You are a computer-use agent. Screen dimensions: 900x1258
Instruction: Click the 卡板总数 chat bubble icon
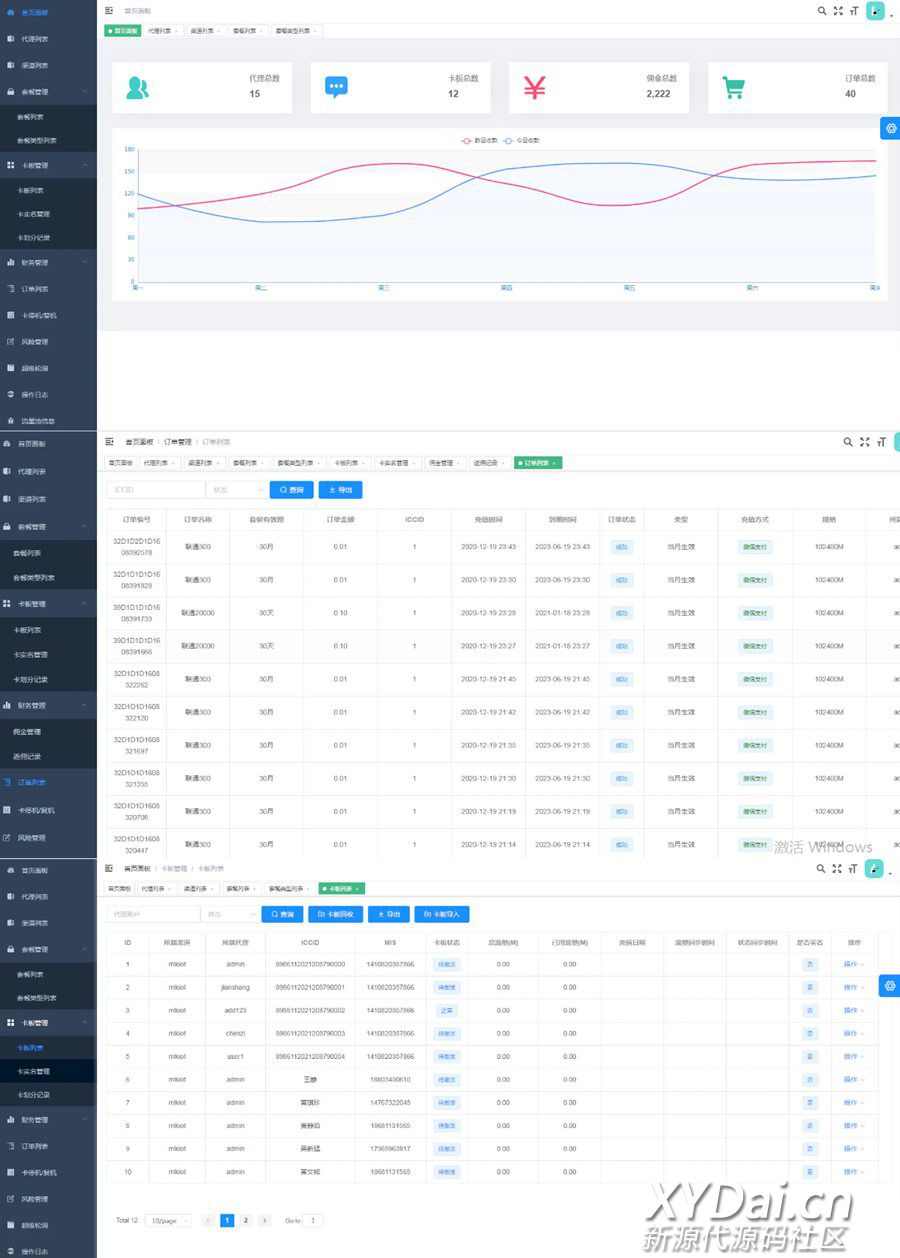(x=336, y=88)
